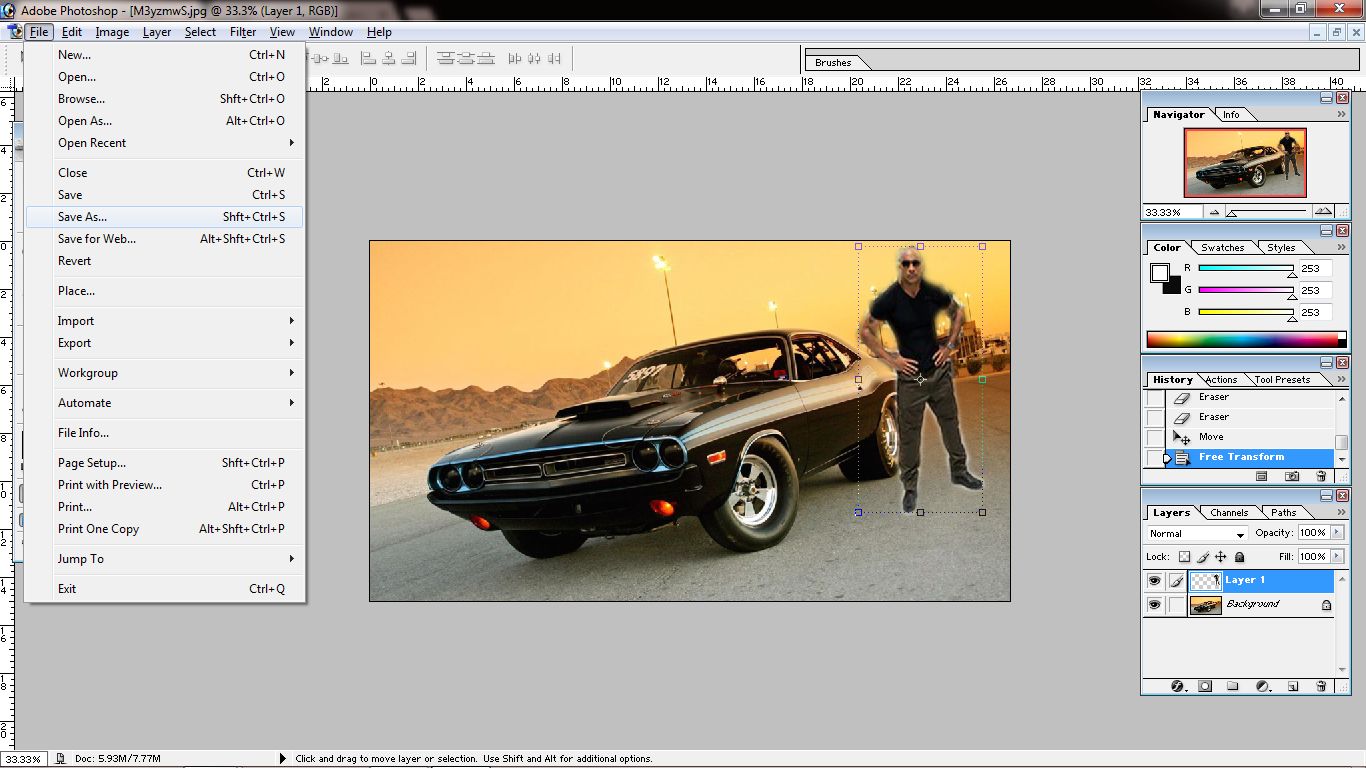Delete current state using History trash icon
The height and width of the screenshot is (768, 1366).
click(x=1321, y=477)
